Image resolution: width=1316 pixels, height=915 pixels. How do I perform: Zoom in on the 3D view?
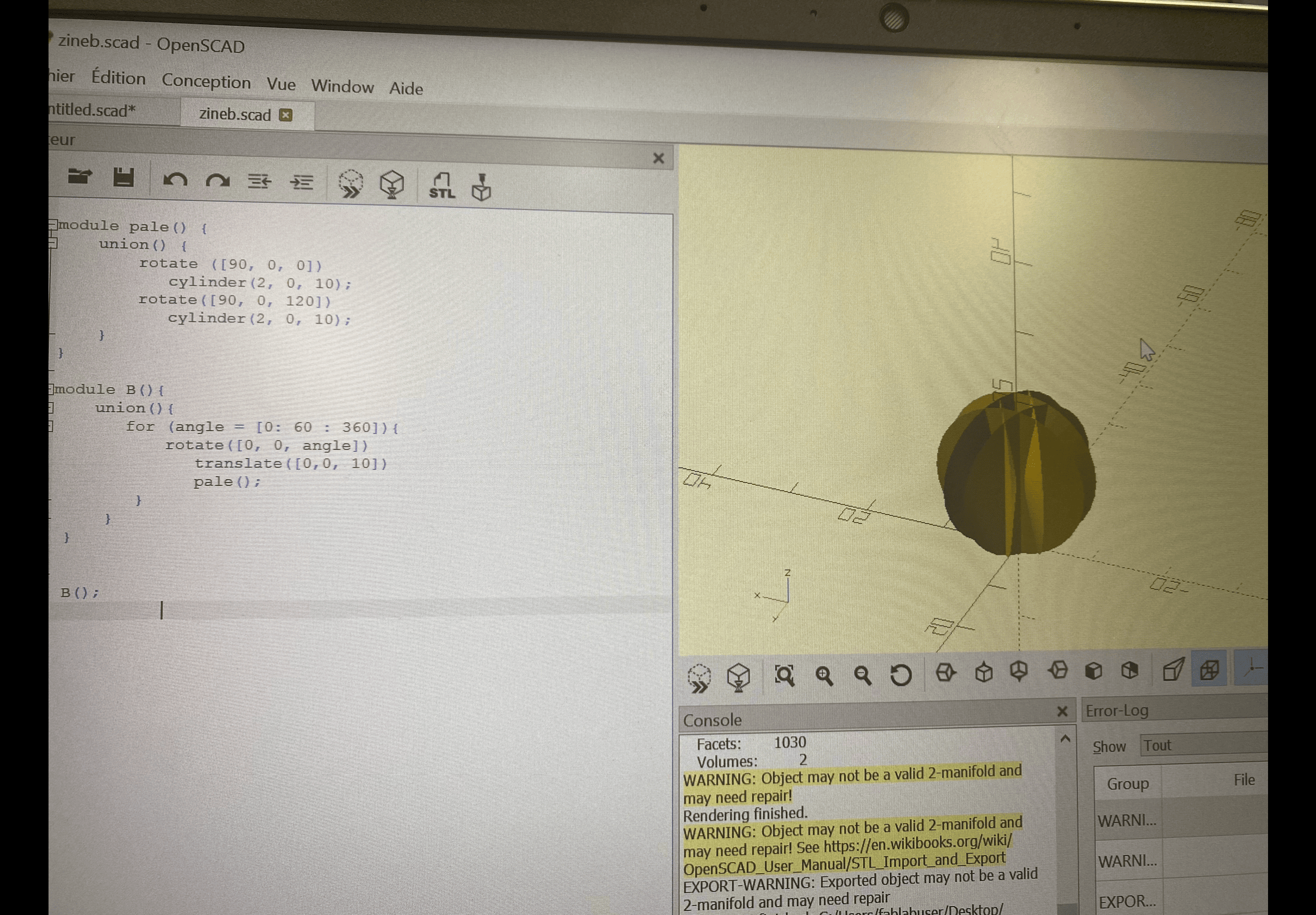pyautogui.click(x=824, y=675)
